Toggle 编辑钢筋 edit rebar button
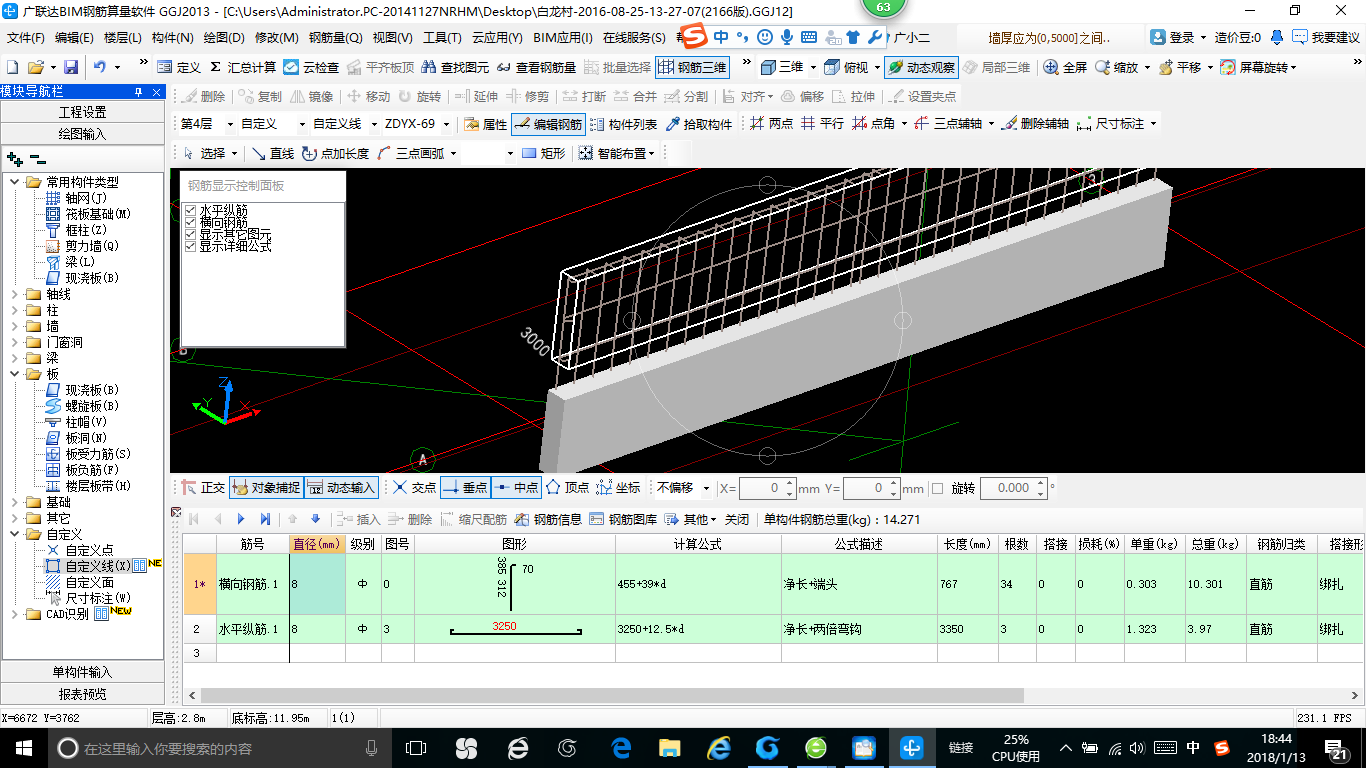 [x=548, y=124]
